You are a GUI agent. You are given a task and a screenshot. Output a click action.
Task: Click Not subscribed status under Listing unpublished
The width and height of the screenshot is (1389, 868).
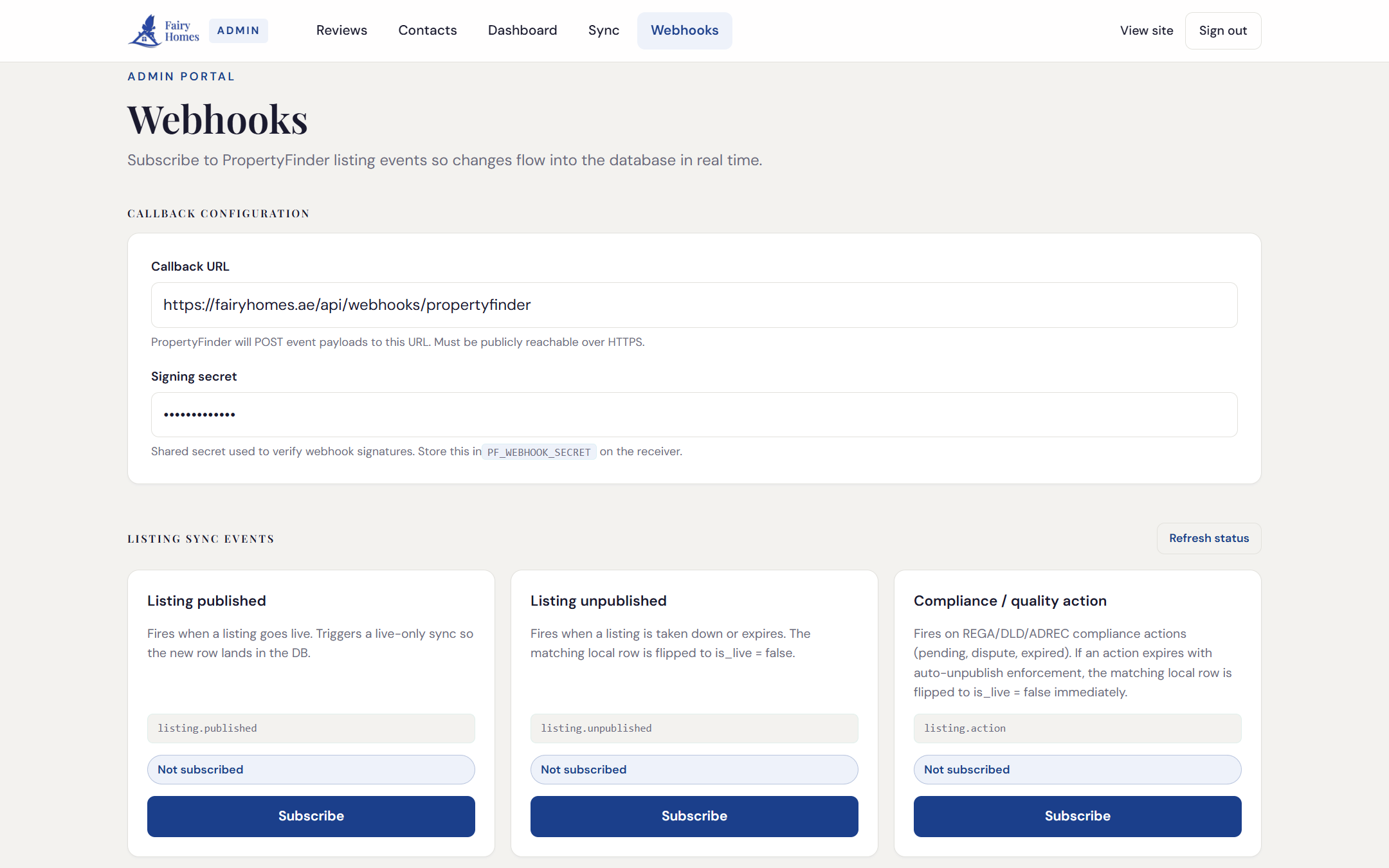coord(694,770)
